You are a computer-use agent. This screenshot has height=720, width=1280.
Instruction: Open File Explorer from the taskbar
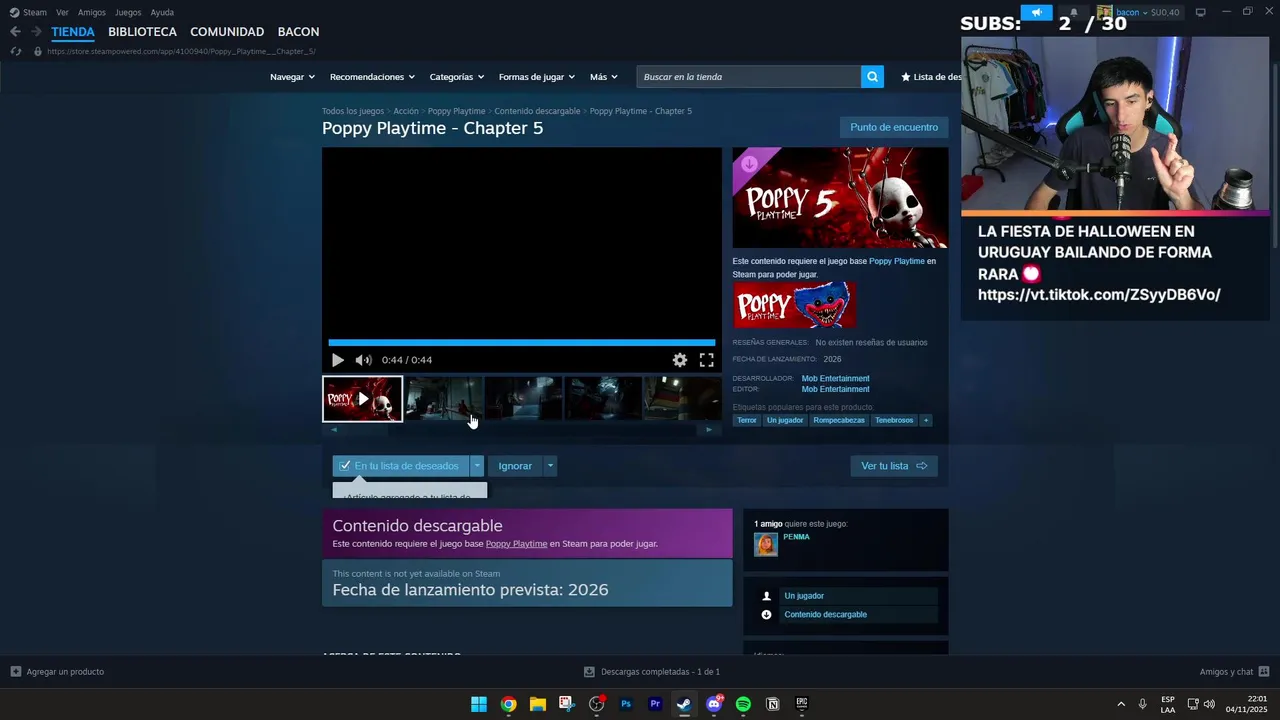[x=537, y=704]
